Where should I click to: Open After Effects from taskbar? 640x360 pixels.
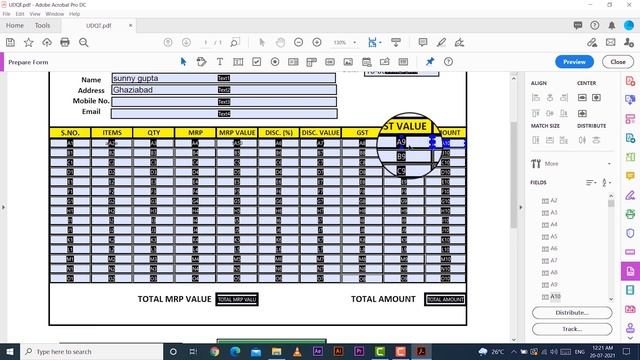pos(318,351)
